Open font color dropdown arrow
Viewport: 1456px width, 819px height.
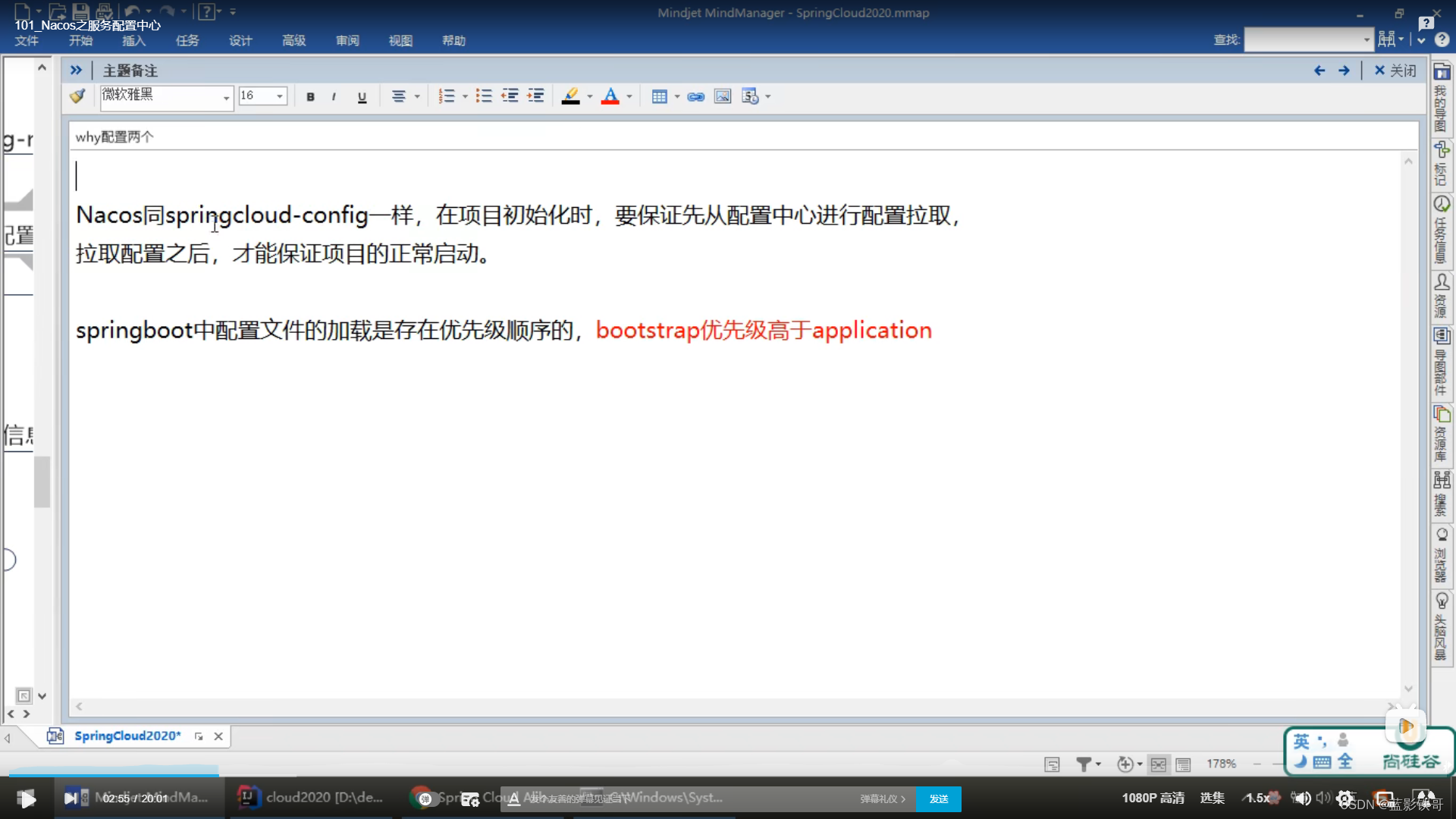[x=629, y=96]
